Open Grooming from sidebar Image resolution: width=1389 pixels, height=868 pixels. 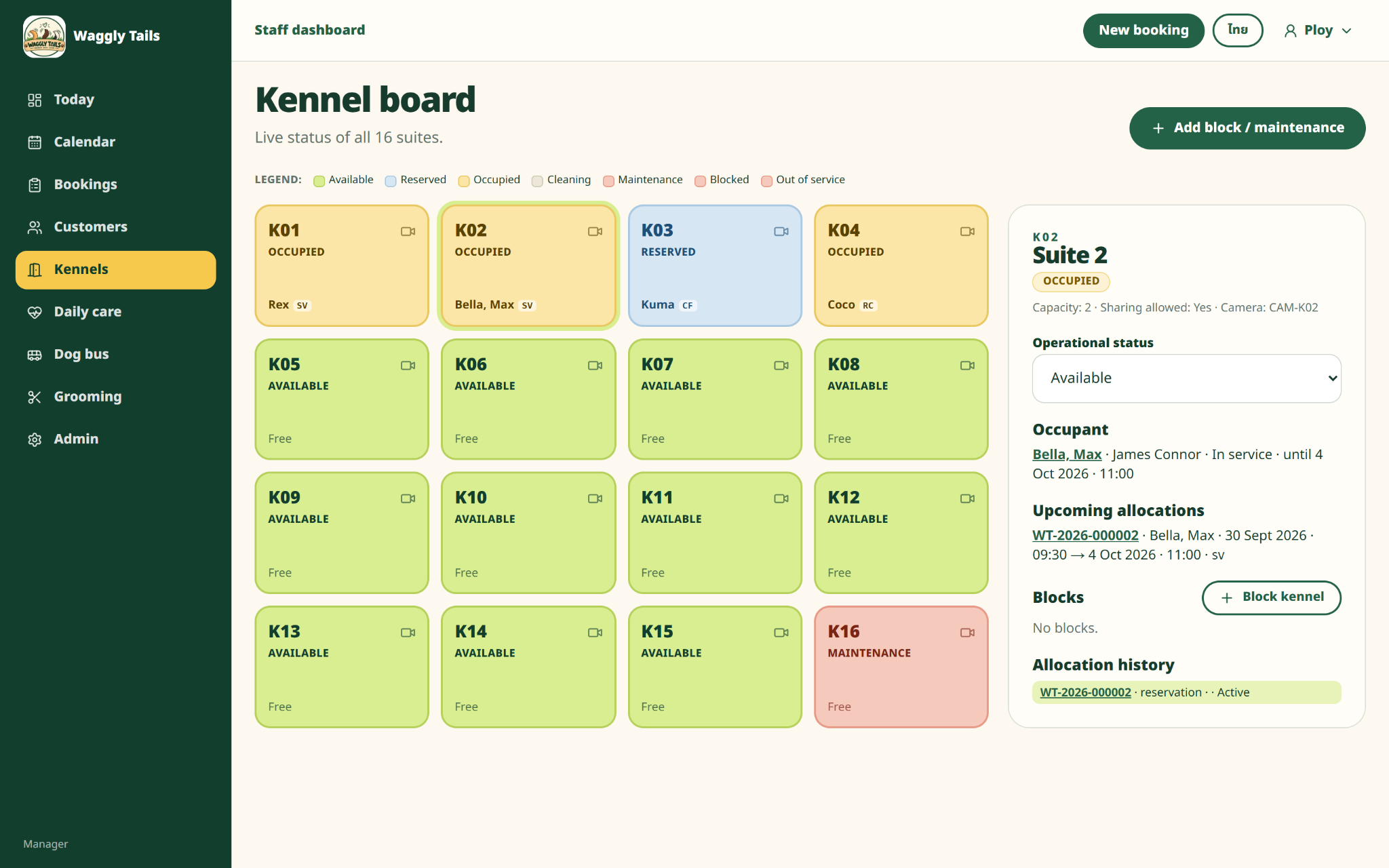click(115, 397)
